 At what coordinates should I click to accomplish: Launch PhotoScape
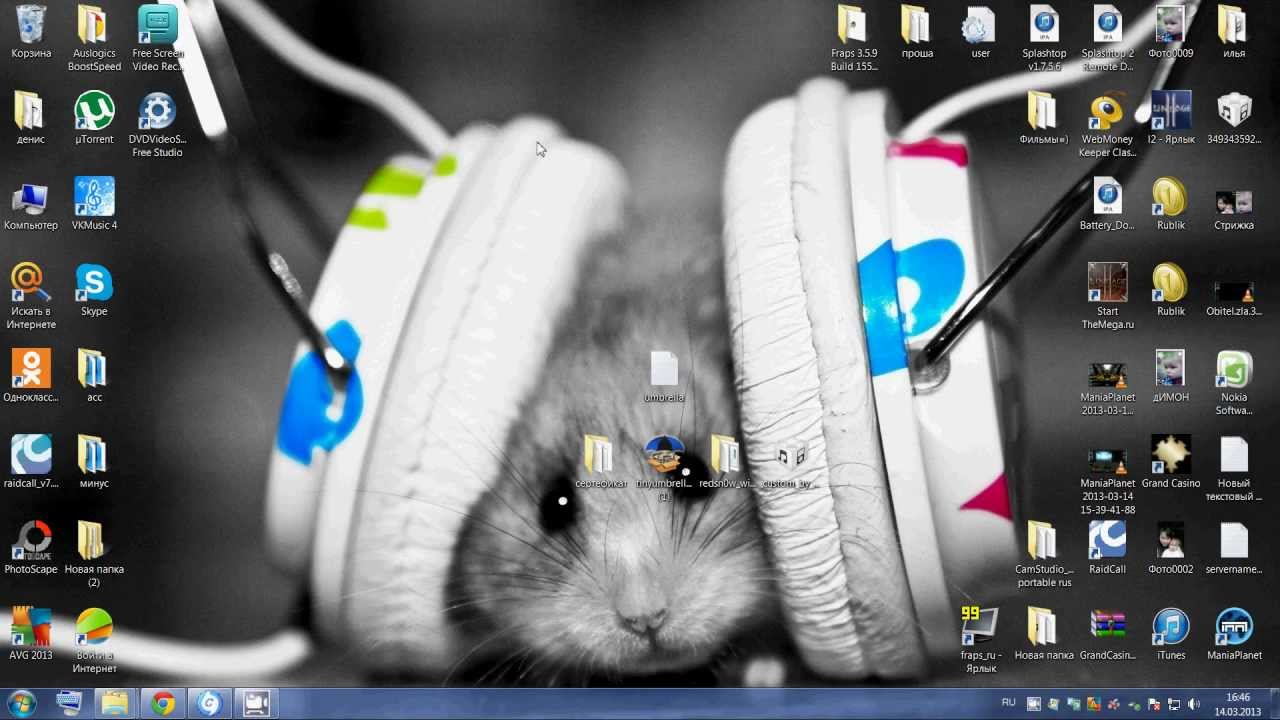coord(31,549)
